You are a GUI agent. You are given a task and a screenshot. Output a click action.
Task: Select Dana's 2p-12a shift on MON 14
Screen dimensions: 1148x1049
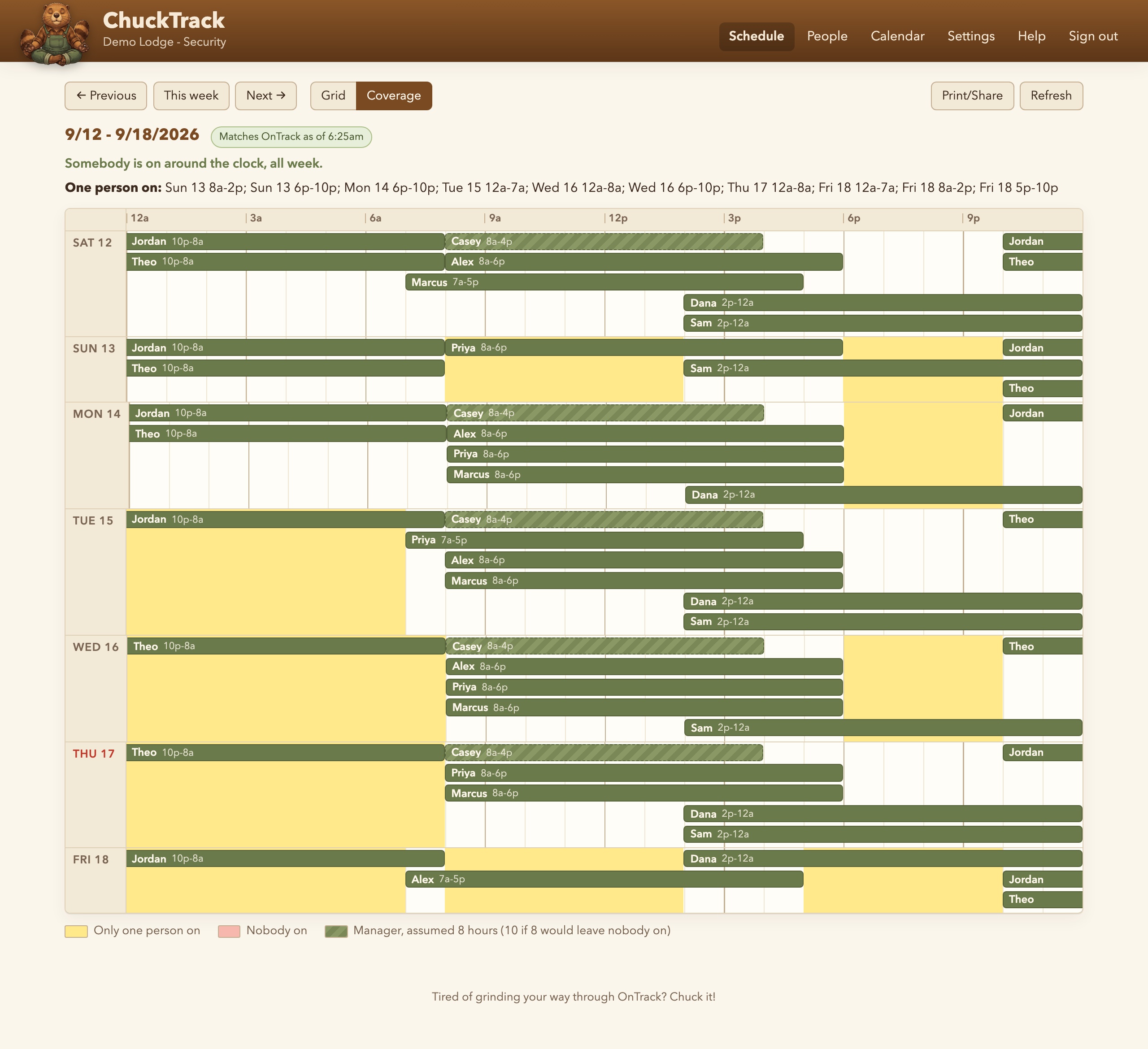884,494
